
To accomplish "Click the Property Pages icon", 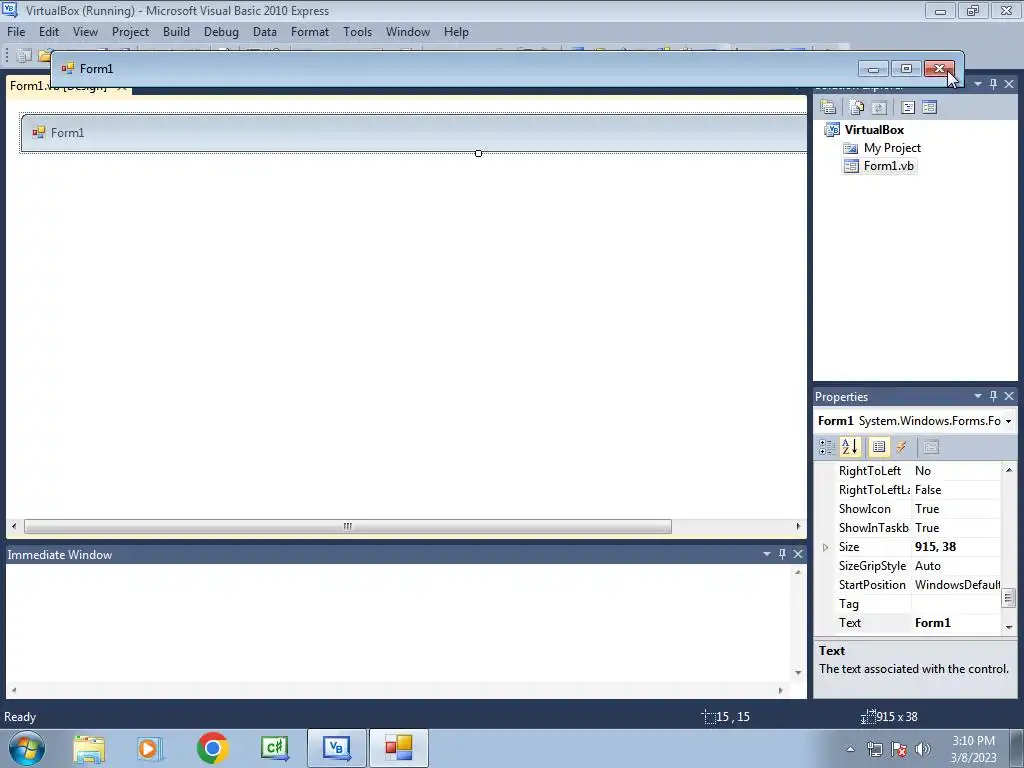I will [x=931, y=447].
